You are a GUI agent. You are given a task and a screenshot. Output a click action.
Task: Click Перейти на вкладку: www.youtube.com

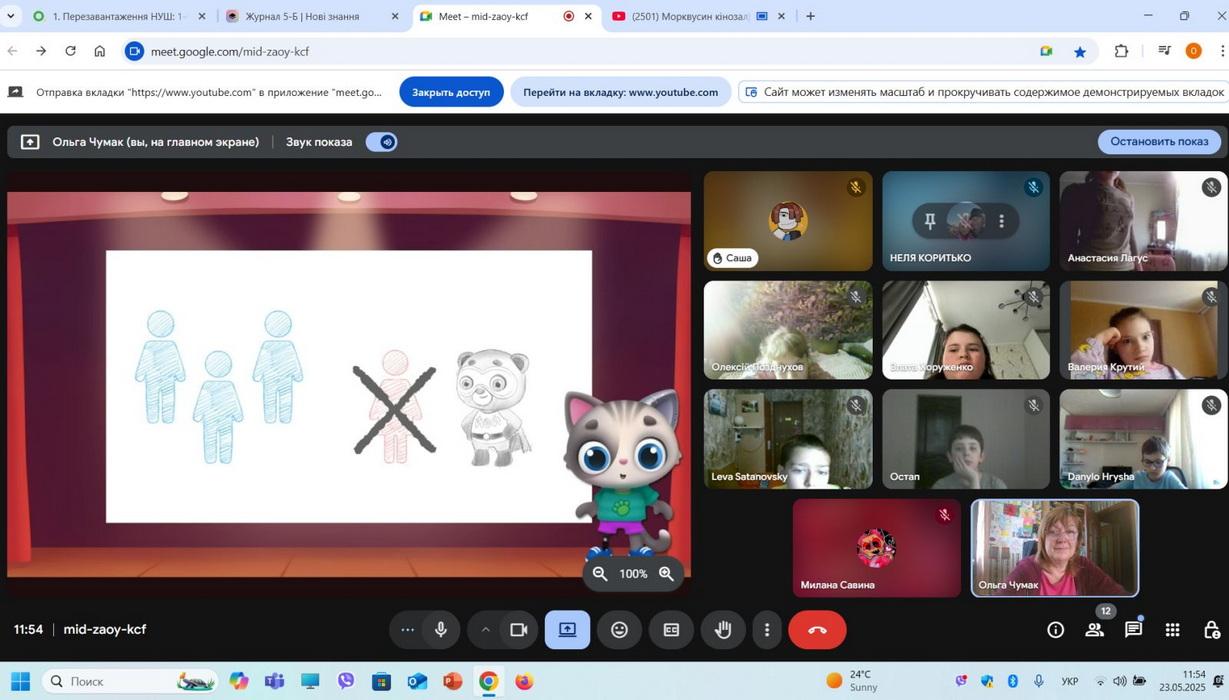(x=620, y=92)
